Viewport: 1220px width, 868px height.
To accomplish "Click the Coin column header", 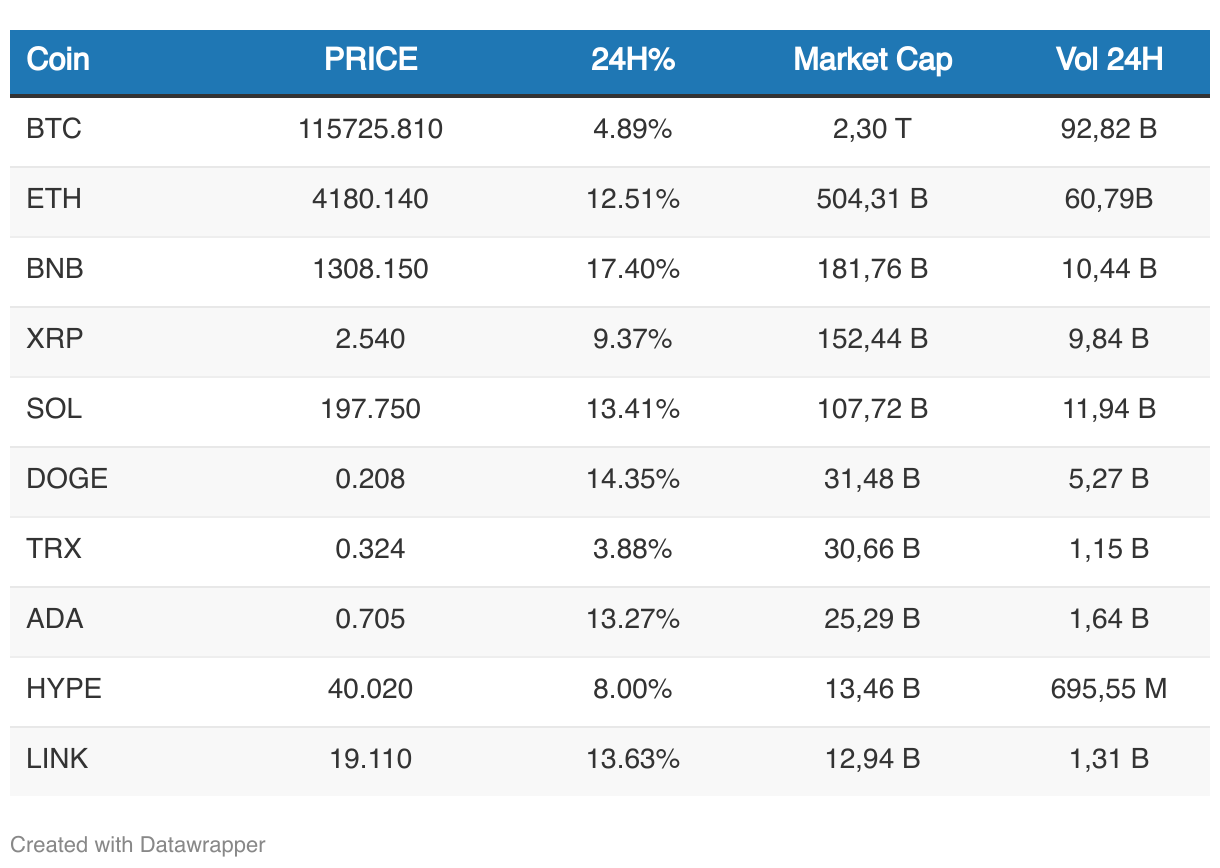I will pos(58,60).
